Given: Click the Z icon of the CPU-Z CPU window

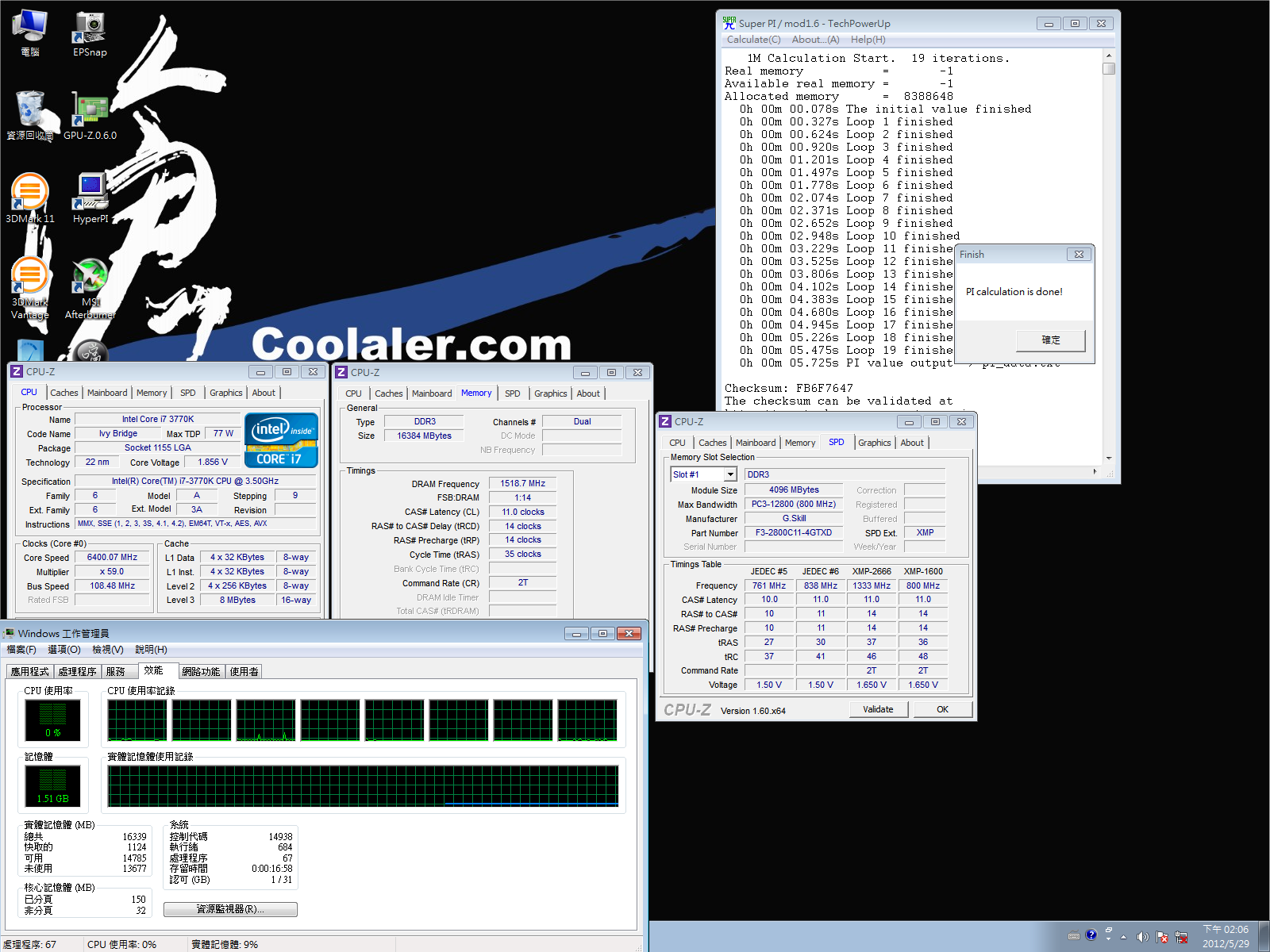Looking at the screenshot, I should pyautogui.click(x=17, y=371).
